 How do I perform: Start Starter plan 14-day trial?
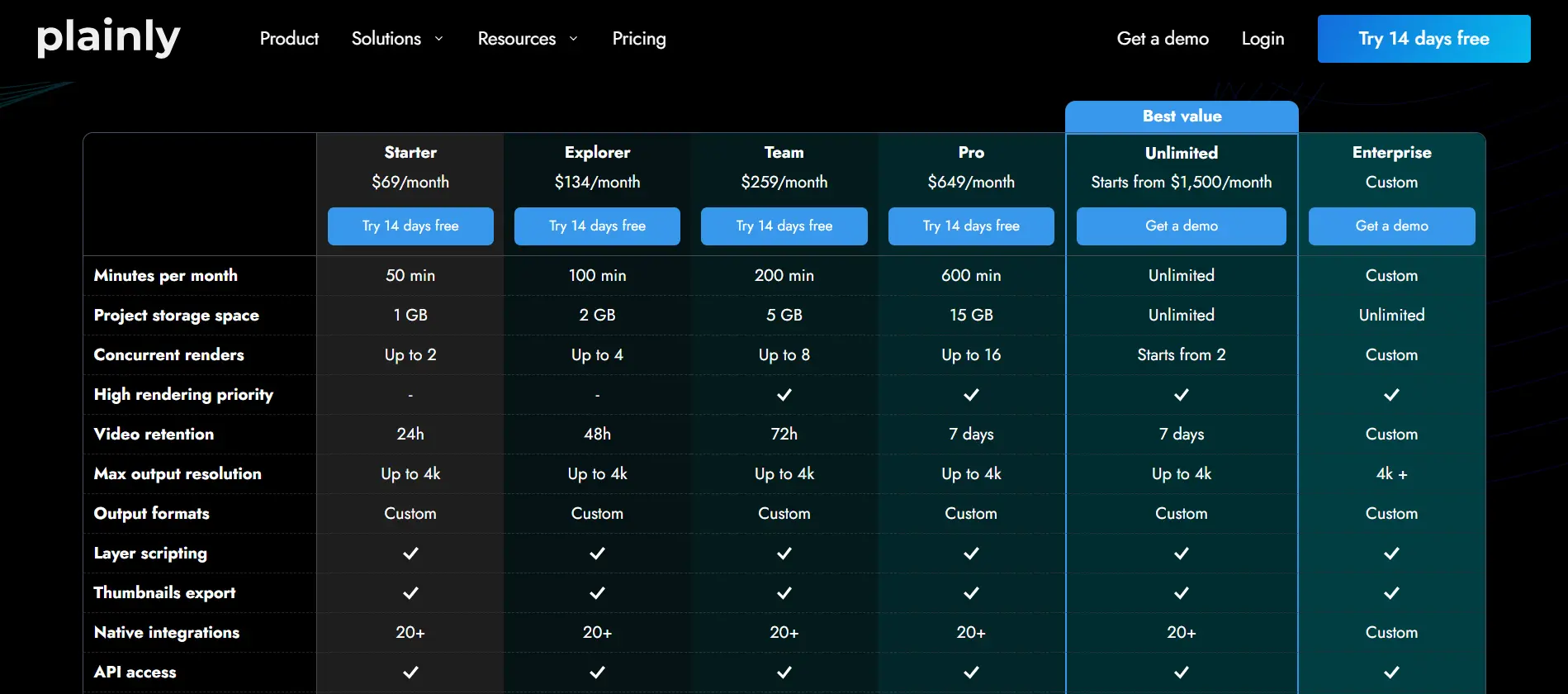[410, 226]
